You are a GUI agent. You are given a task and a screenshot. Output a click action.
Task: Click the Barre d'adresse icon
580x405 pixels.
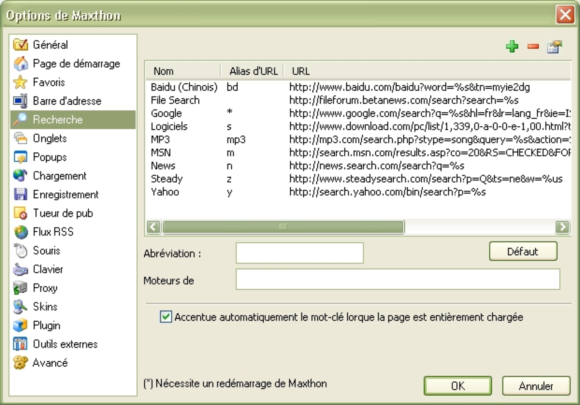[x=20, y=101]
